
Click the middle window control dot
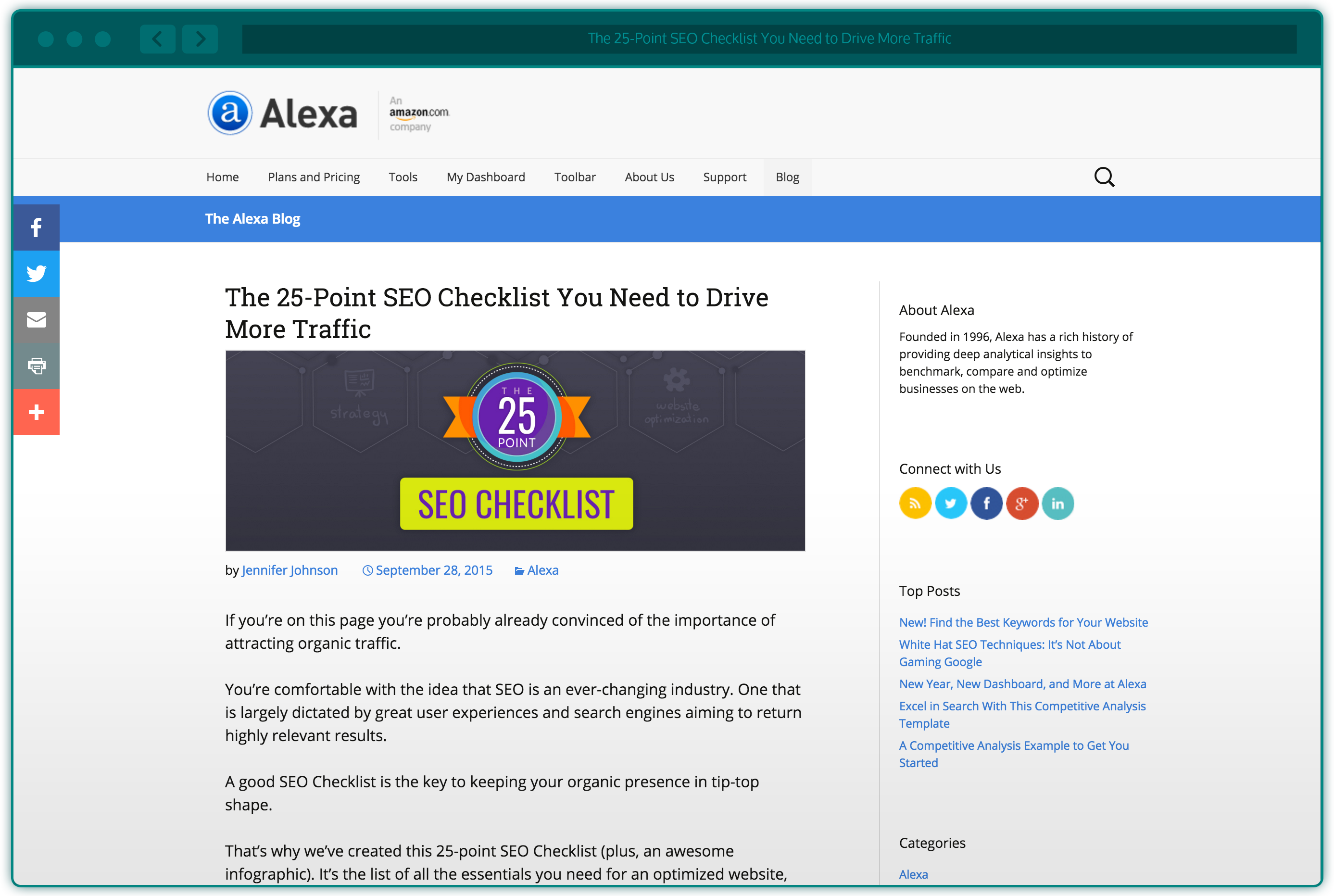click(74, 39)
